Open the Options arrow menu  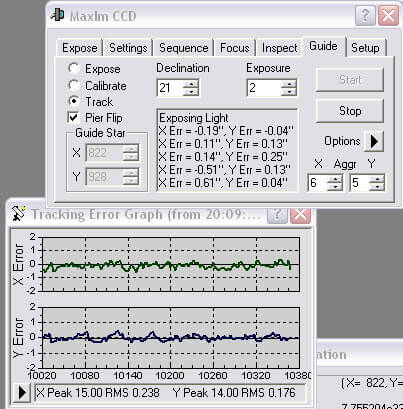click(373, 141)
